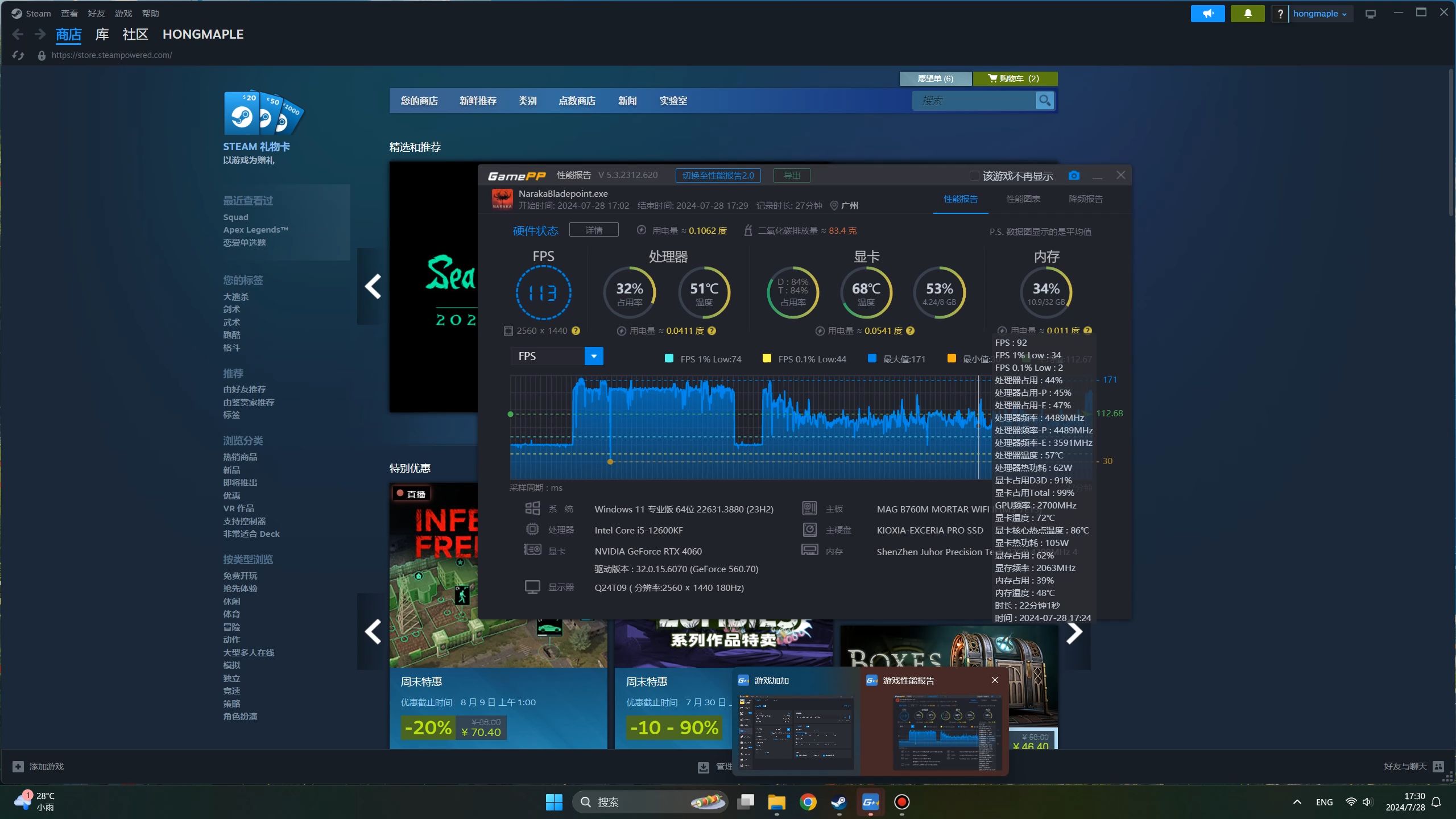Launch Chrome from taskbar
Screen dimensions: 1456x819
[808, 802]
